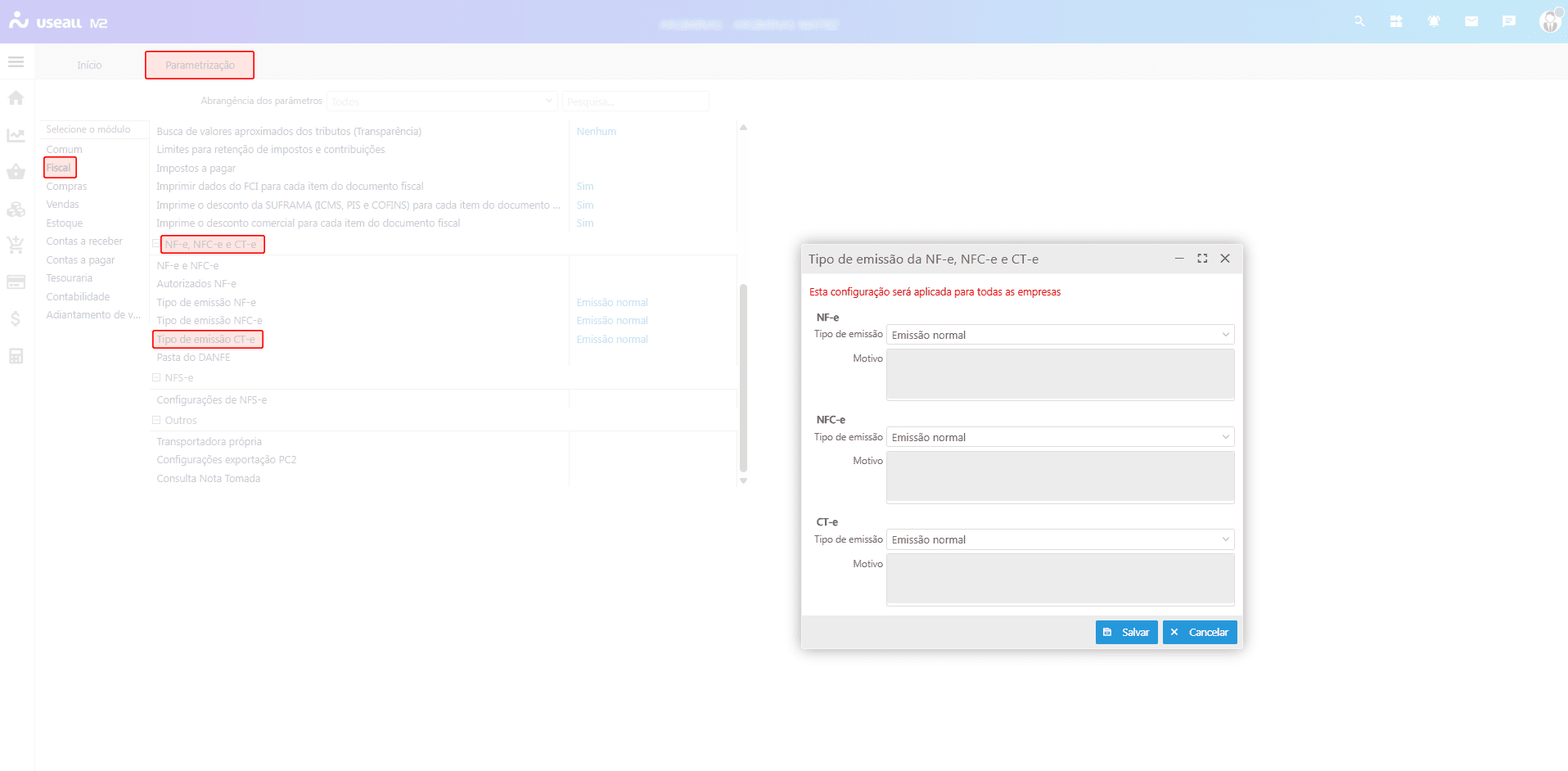The image size is (1568, 771).
Task: Open notifications bell in the header
Action: point(1434,22)
